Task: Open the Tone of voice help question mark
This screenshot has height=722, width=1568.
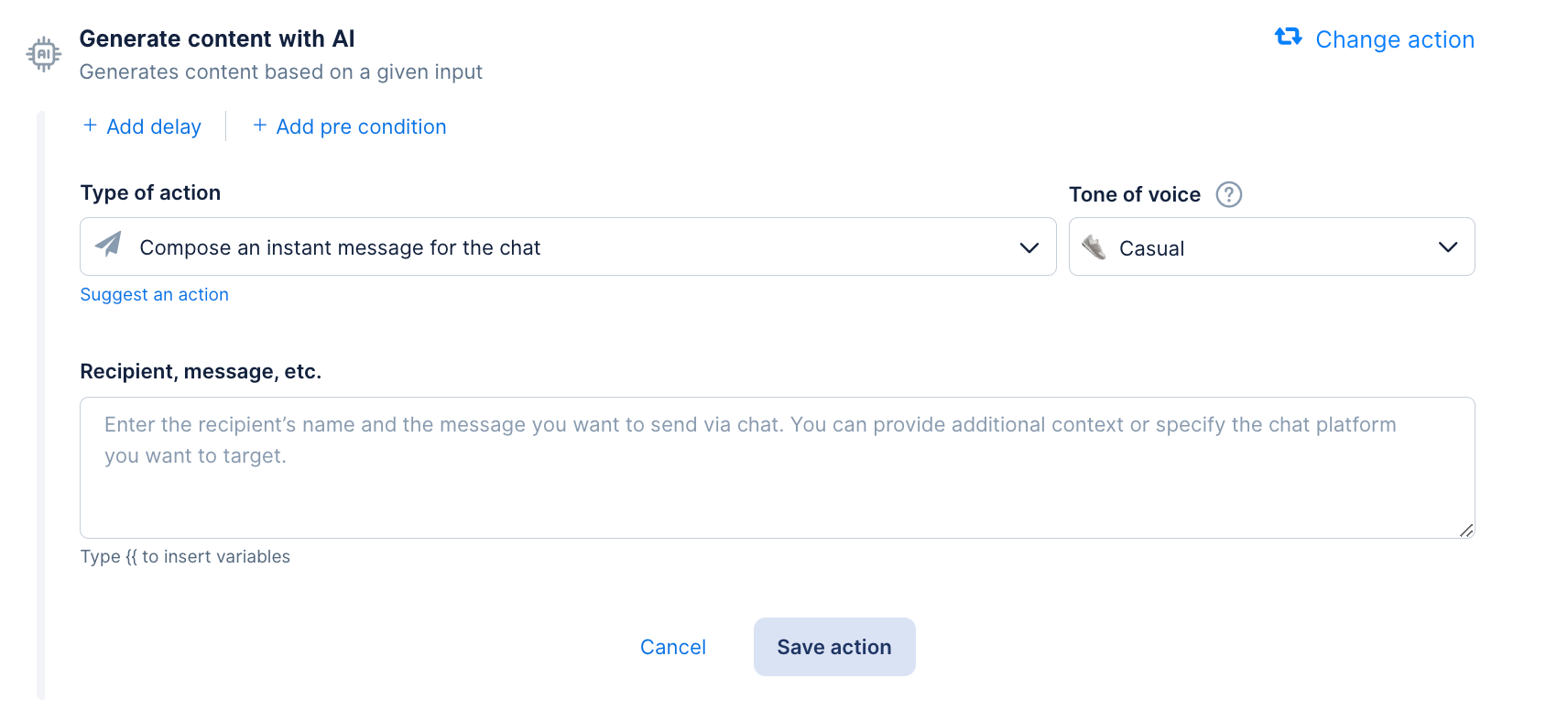Action: [1228, 194]
